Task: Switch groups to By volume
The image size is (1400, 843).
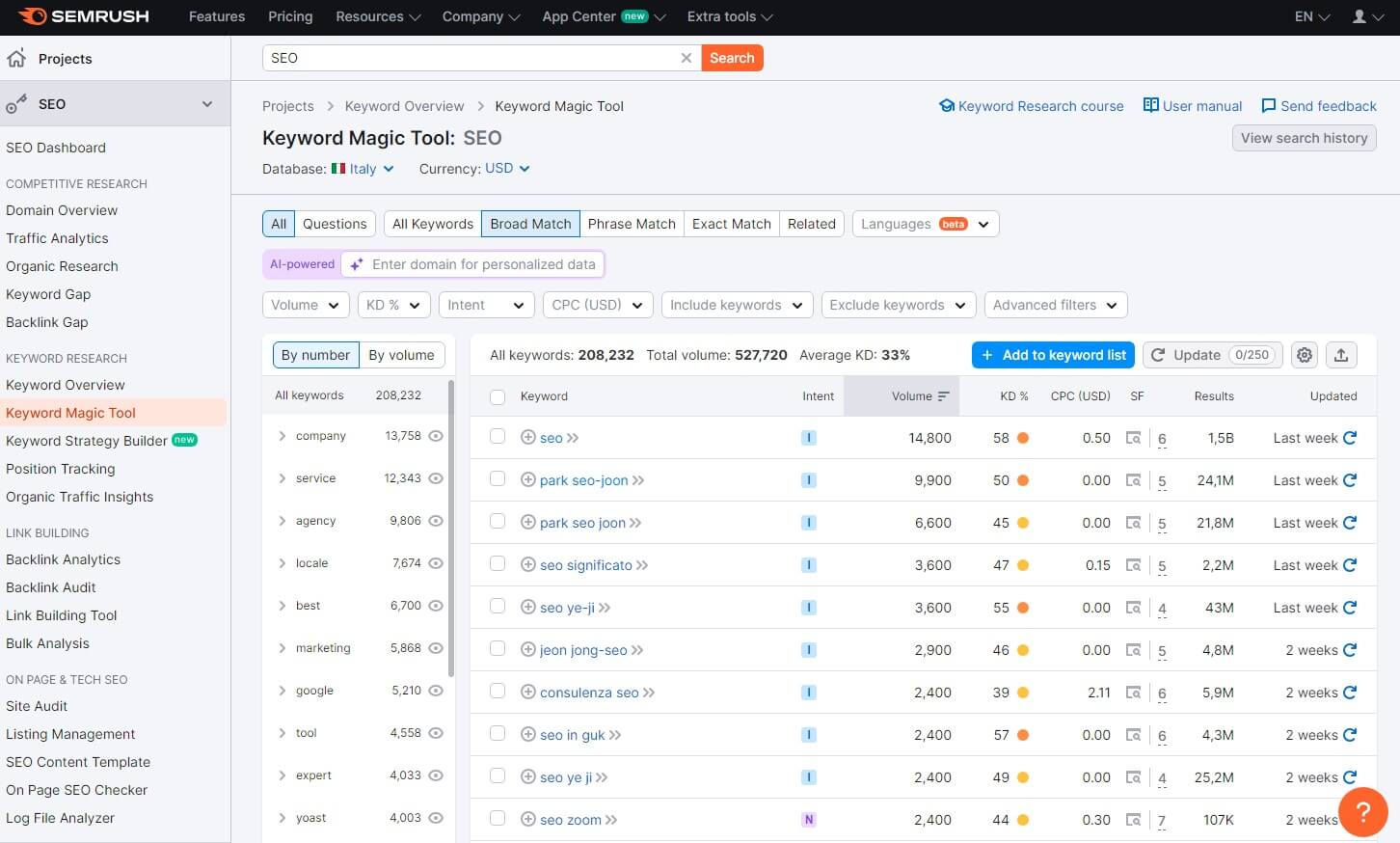Action: [x=401, y=355]
